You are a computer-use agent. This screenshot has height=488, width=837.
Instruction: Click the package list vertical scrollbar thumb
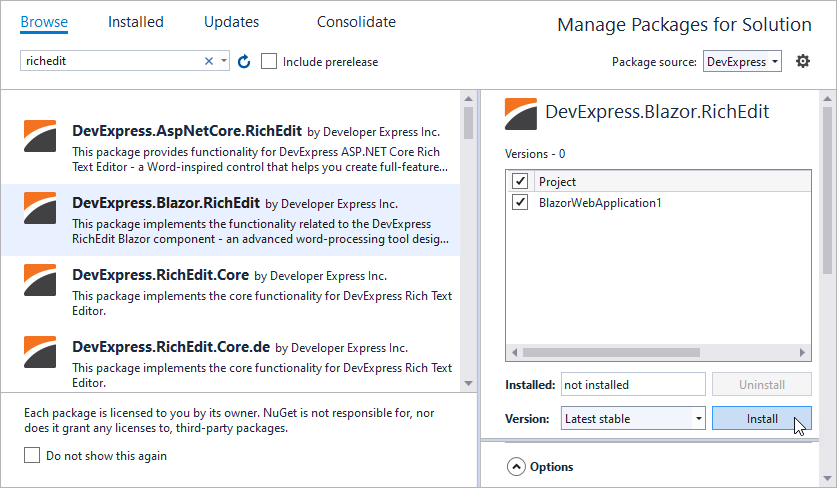pyautogui.click(x=468, y=123)
